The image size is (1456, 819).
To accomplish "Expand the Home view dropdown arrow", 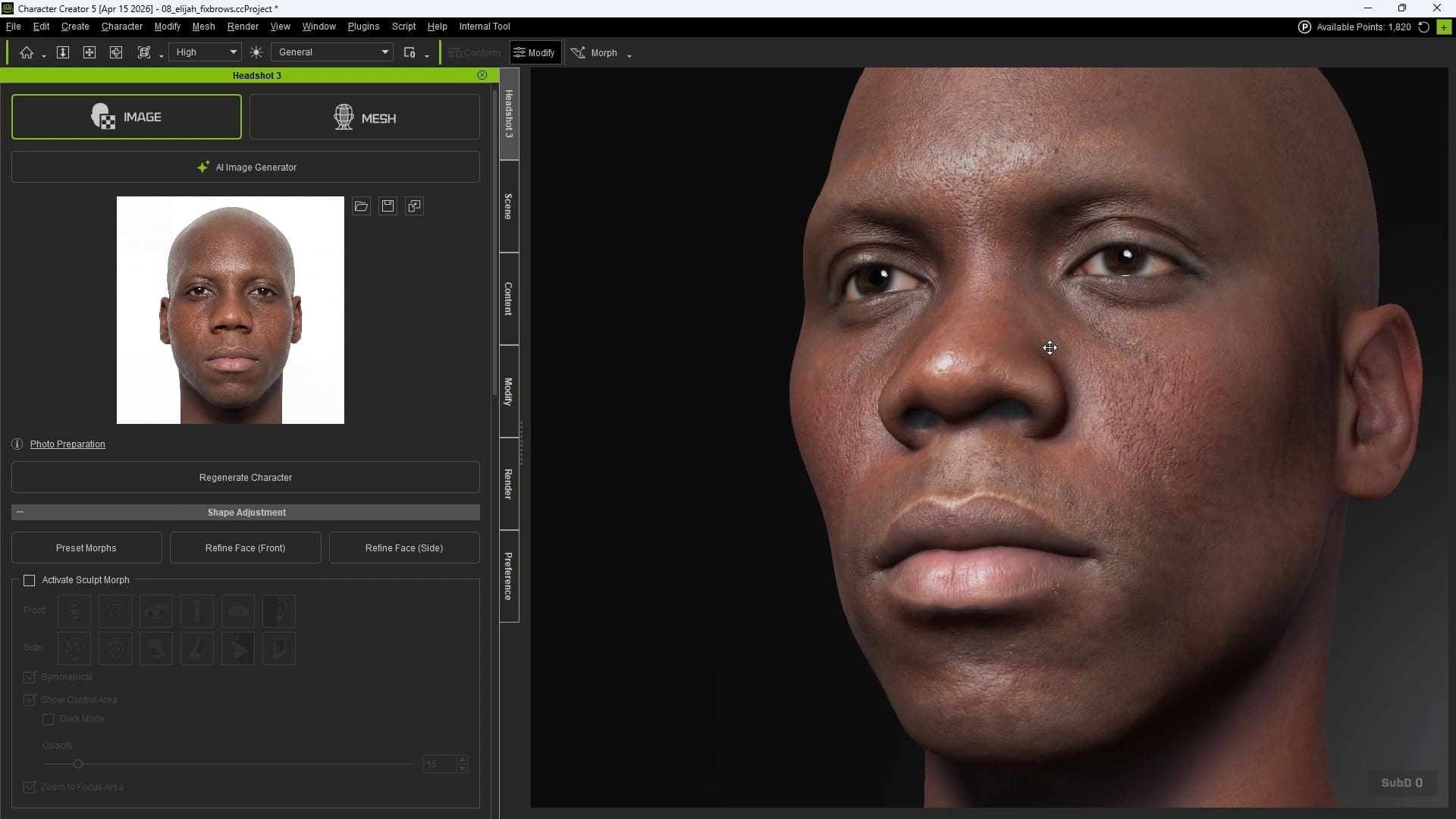I will (44, 55).
